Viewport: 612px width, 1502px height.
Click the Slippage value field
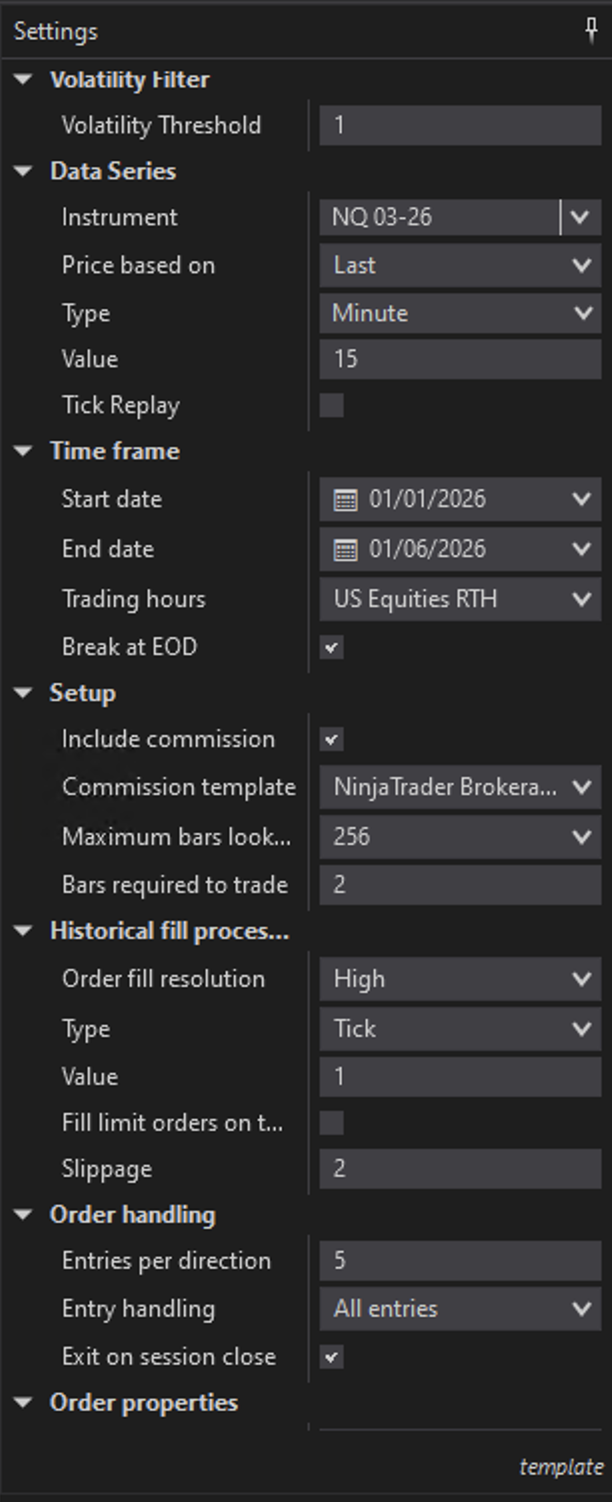click(460, 1169)
